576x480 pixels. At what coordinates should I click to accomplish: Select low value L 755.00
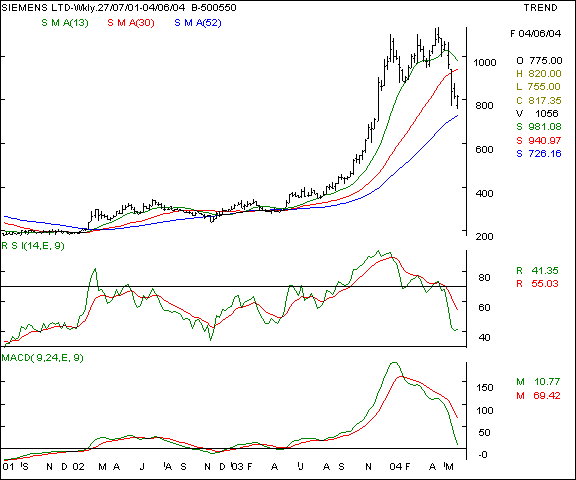539,87
